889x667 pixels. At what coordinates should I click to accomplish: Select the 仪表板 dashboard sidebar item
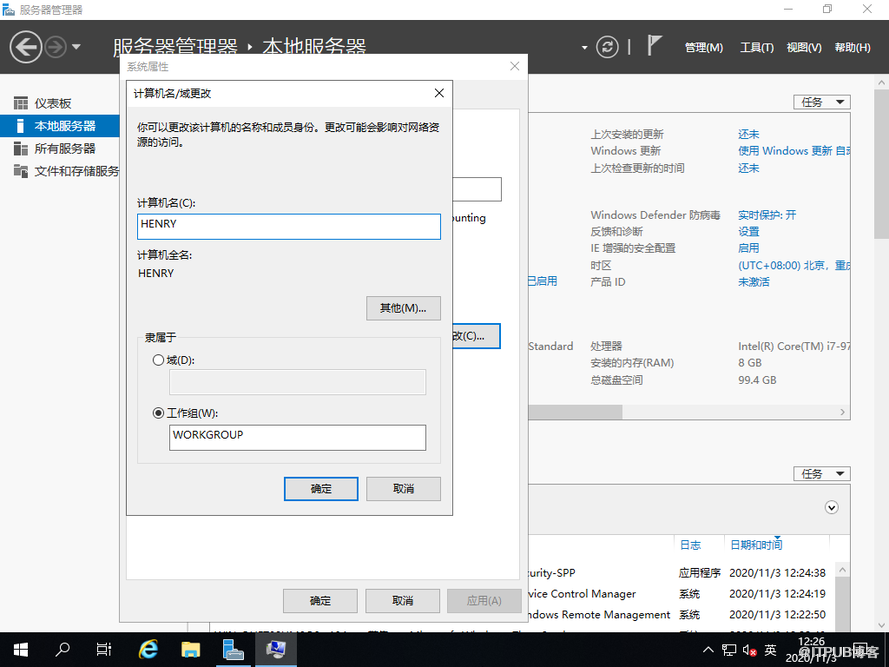52,103
